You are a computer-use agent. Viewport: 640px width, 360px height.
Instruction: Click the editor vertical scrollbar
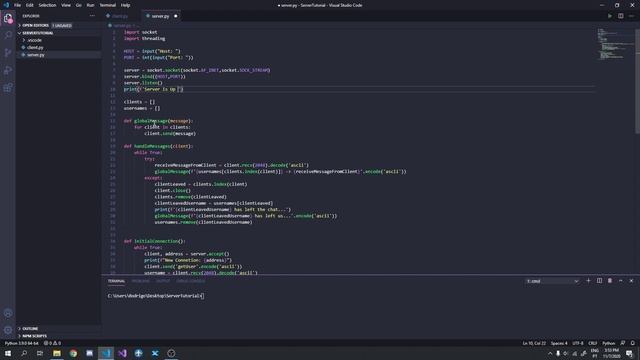(x=637, y=80)
